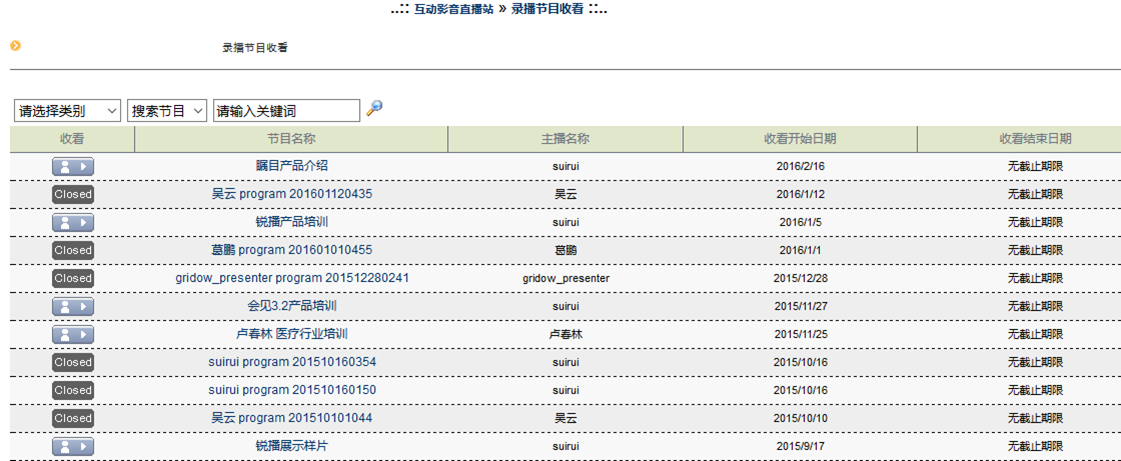Open the 请选择类别 category dropdown
Viewport: 1121px width, 461px height.
[67, 111]
